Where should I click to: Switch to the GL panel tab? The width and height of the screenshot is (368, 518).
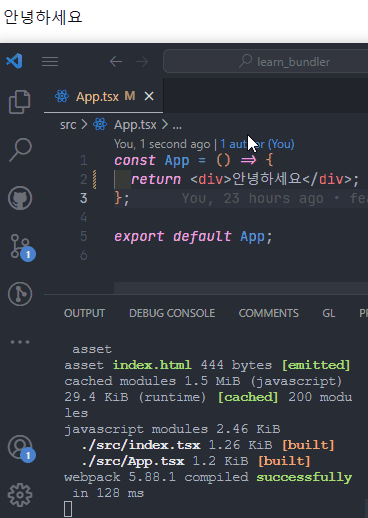(x=328, y=313)
